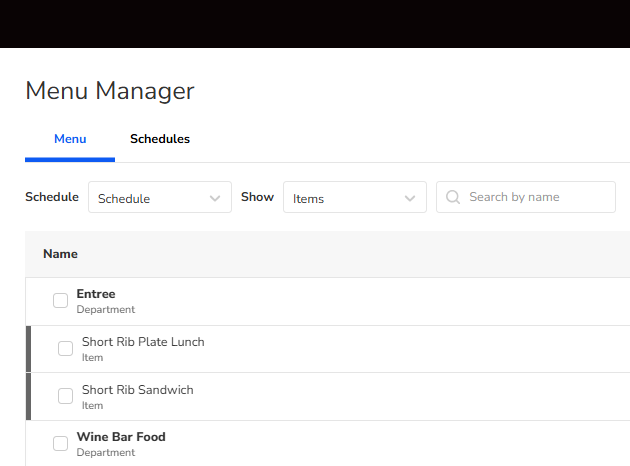Click the Menu Manager page heading
The width and height of the screenshot is (630, 466).
(110, 91)
